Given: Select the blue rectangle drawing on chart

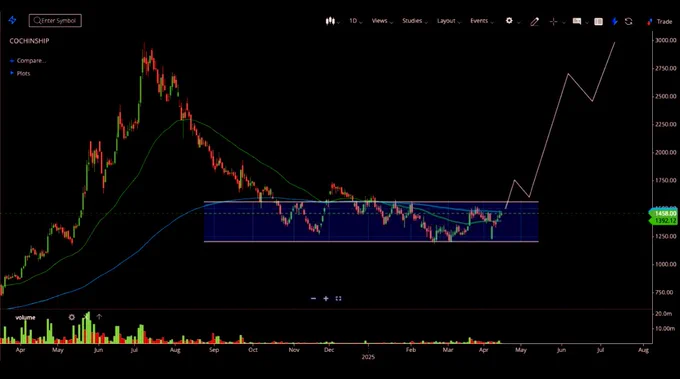Looking at the screenshot, I should (x=371, y=222).
